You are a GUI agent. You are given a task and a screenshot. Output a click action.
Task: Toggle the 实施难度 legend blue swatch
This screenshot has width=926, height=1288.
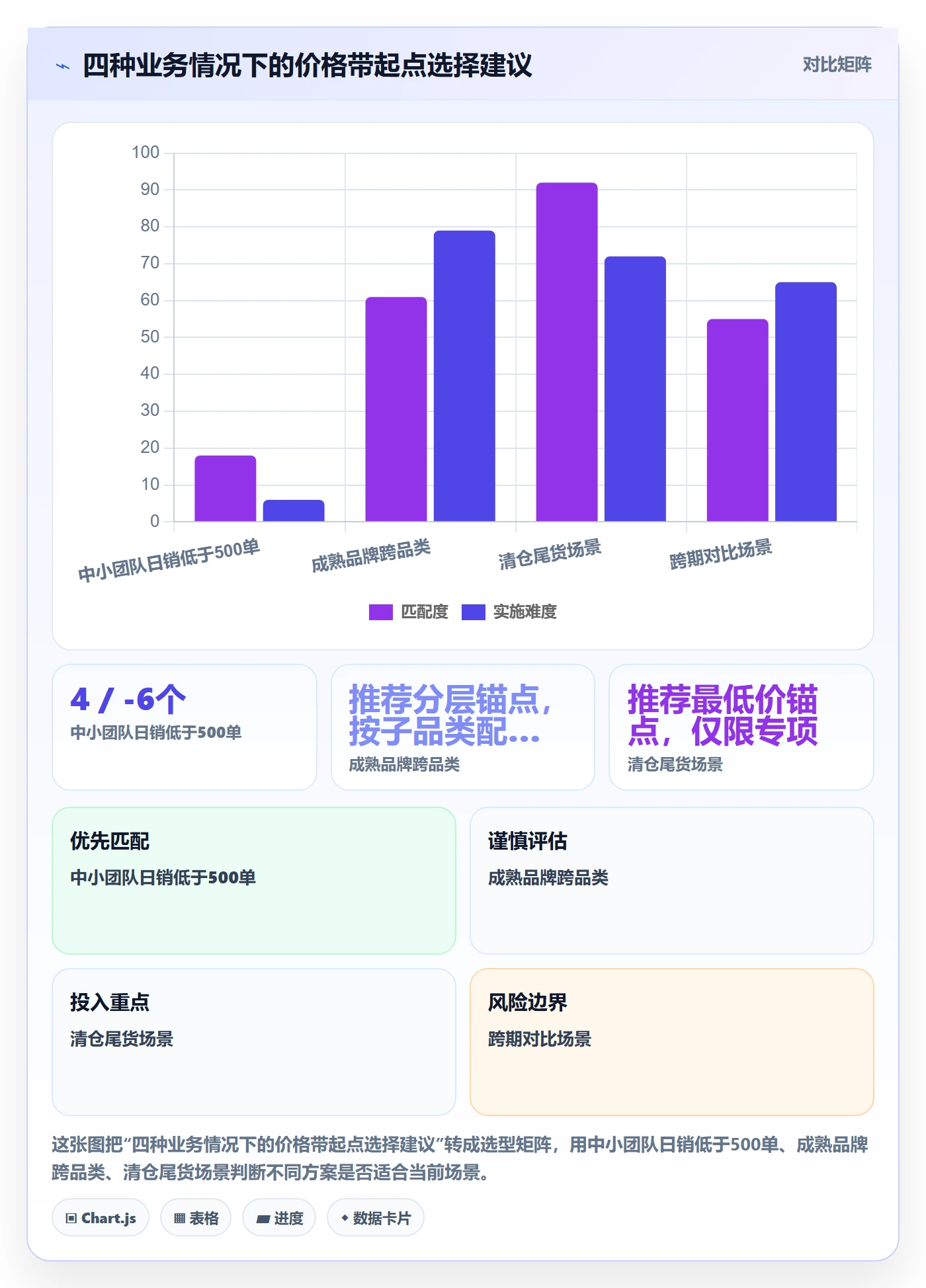tap(473, 612)
